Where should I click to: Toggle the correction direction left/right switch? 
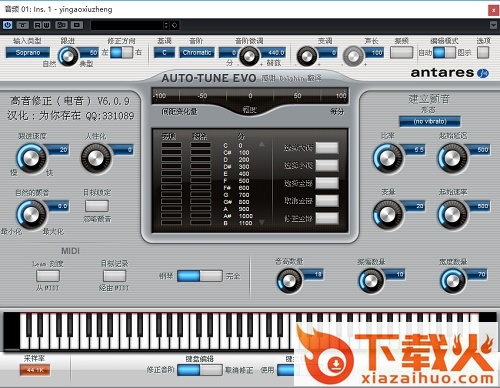(122, 53)
